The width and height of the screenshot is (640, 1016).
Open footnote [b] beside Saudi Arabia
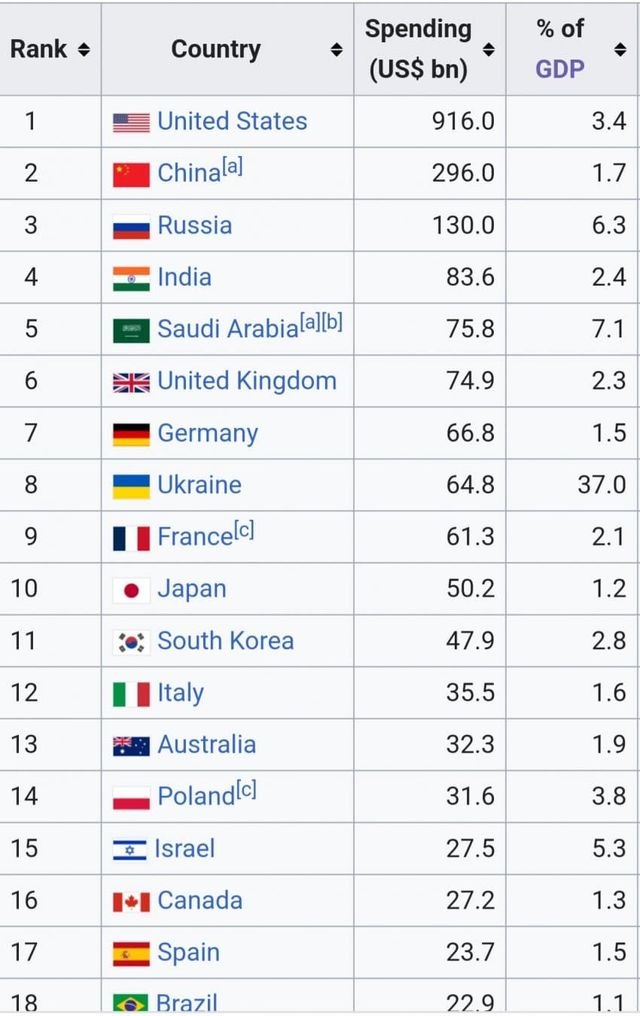332,322
